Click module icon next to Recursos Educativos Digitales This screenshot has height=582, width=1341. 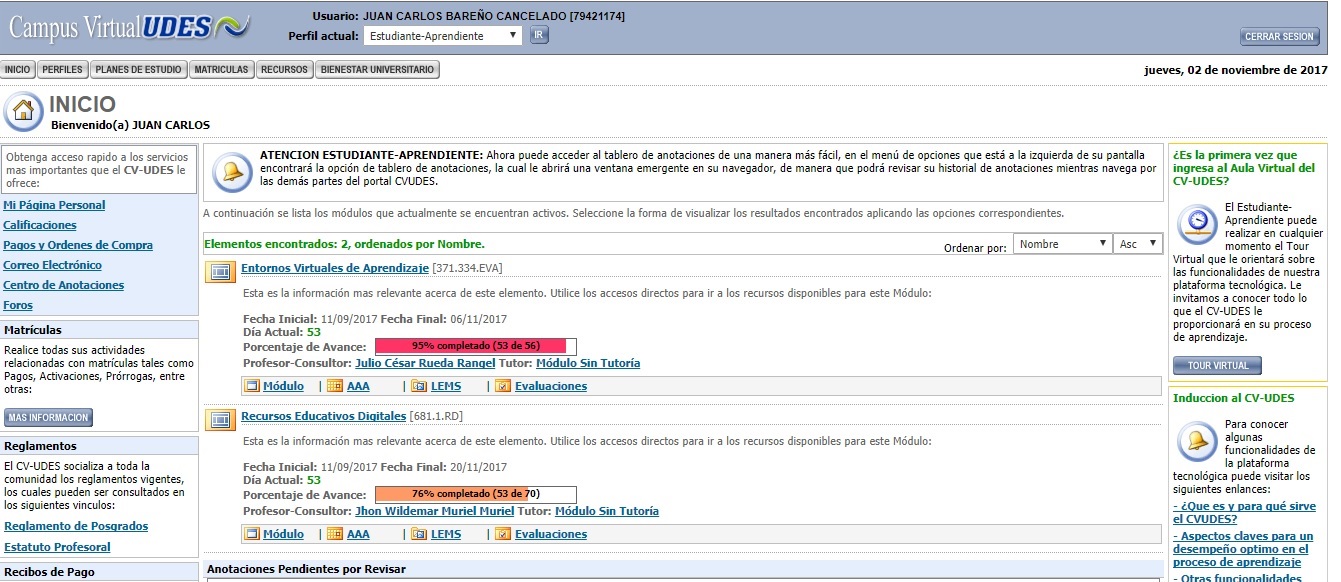(220, 418)
